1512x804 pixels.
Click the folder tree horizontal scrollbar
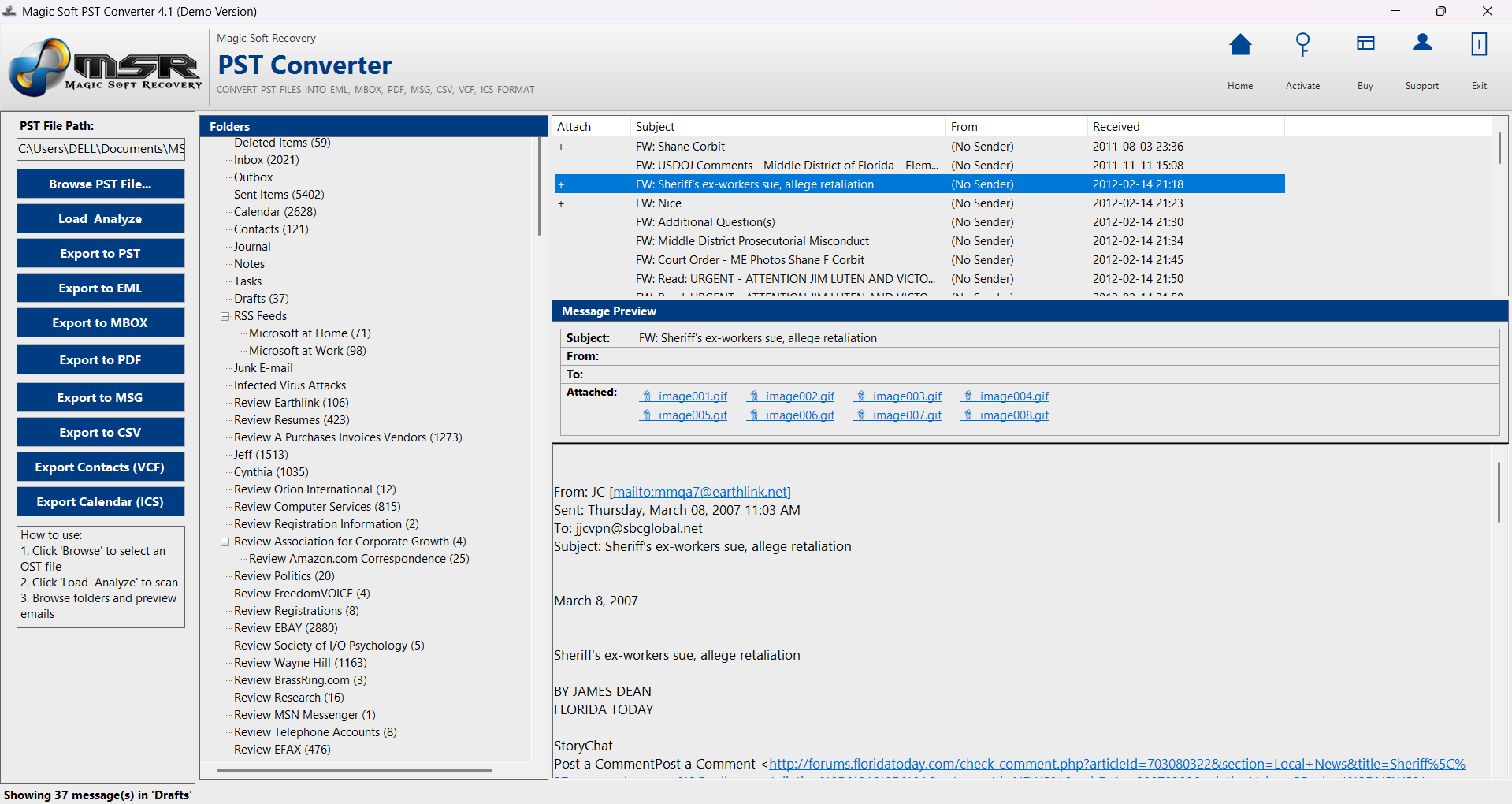tap(355, 770)
